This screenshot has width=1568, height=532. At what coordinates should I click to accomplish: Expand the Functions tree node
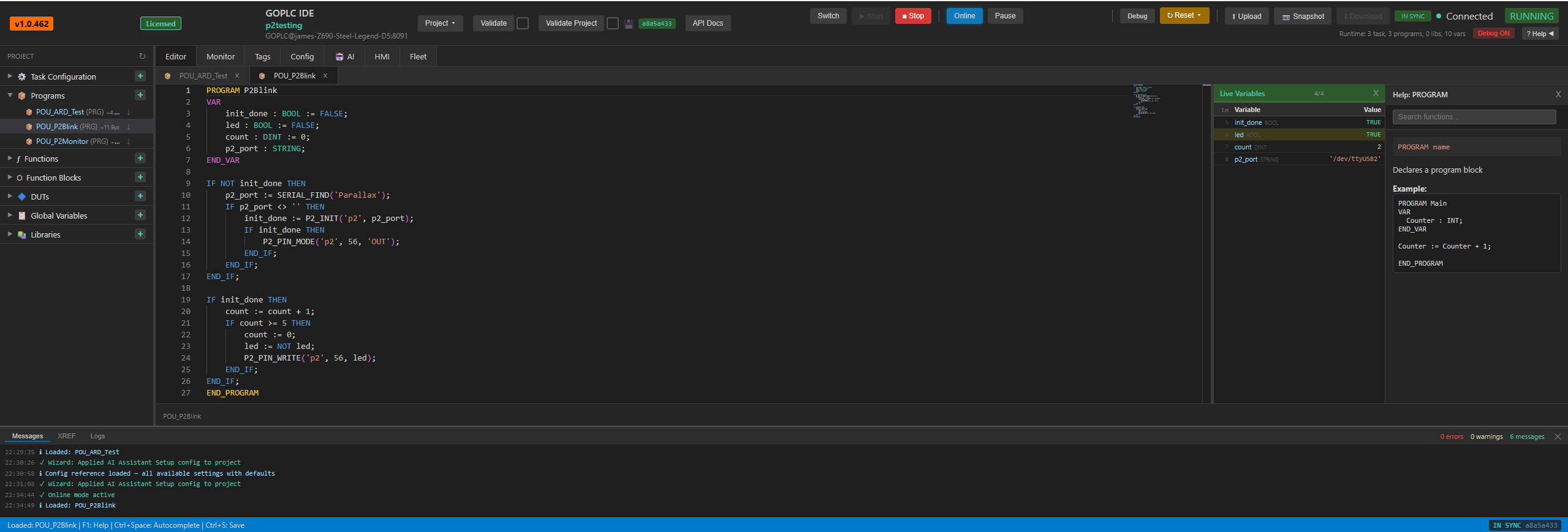click(x=10, y=159)
